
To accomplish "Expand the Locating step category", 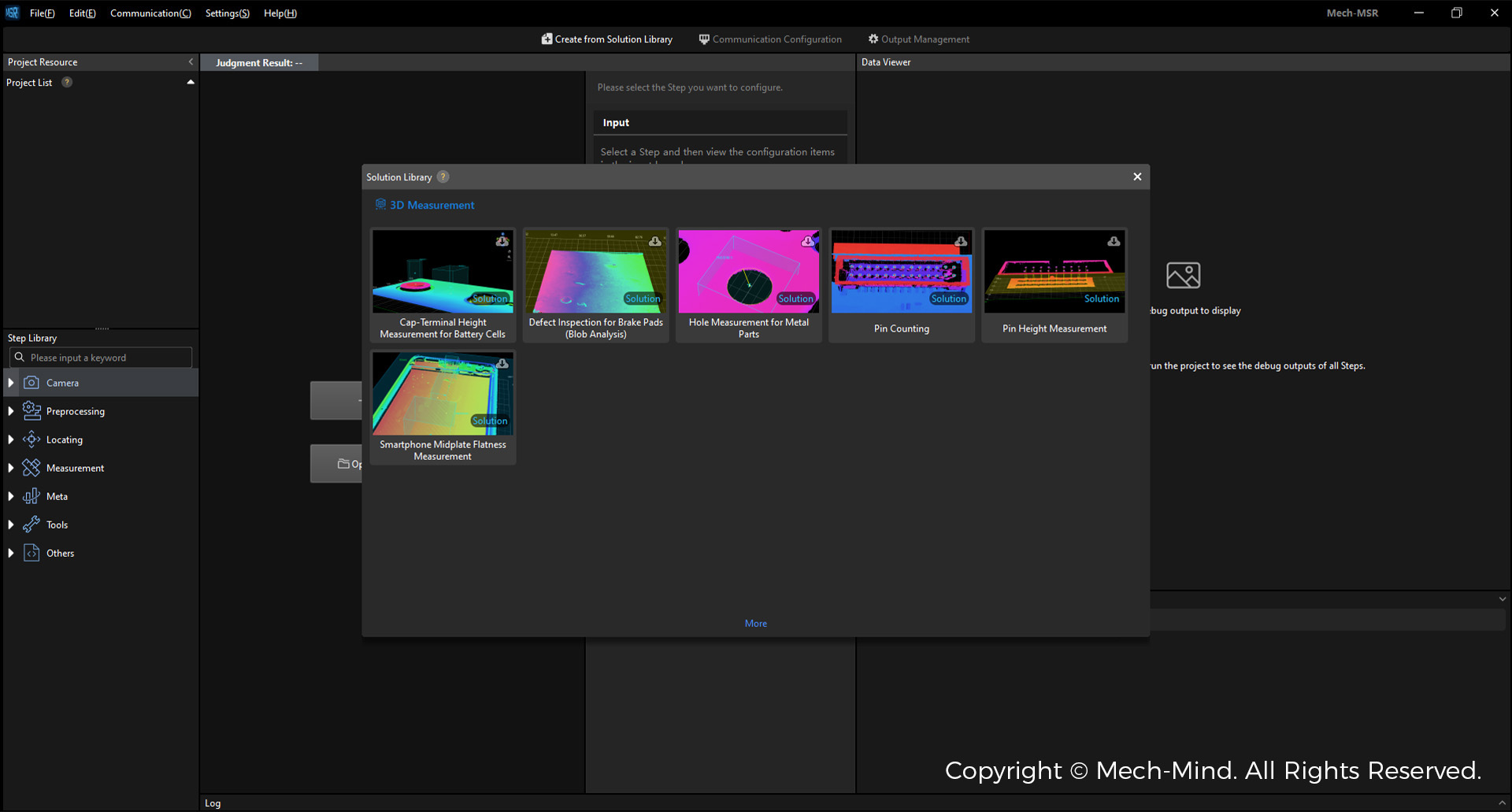I will click(x=11, y=439).
